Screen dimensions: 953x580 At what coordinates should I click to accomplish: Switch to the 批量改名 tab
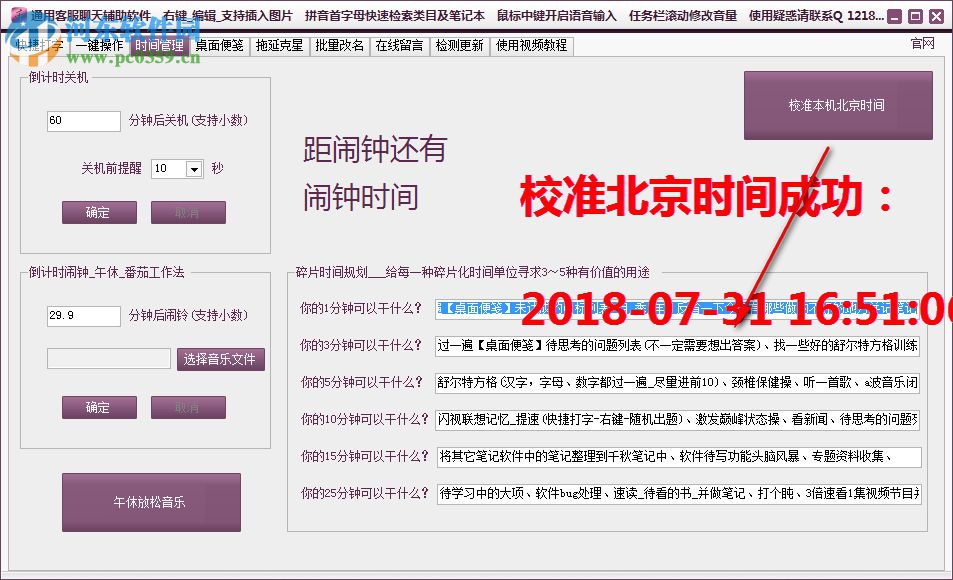[x=342, y=44]
